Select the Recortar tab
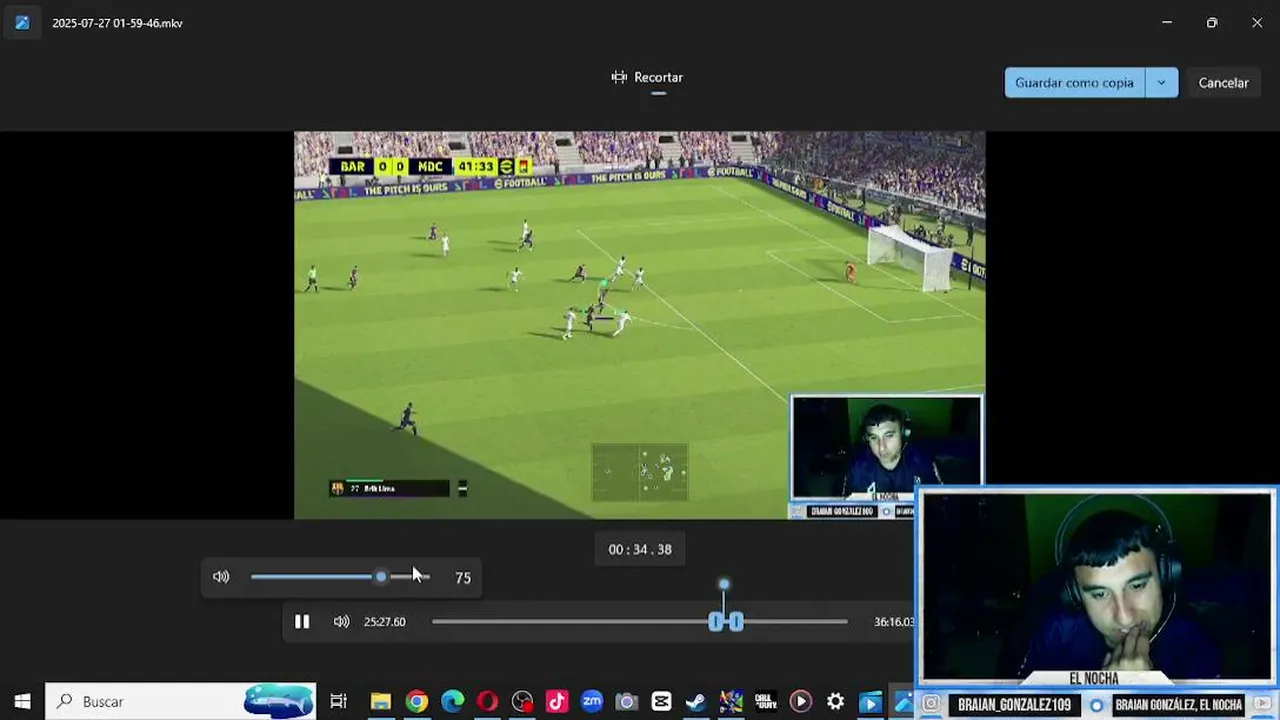This screenshot has height=720, width=1280. coord(647,77)
